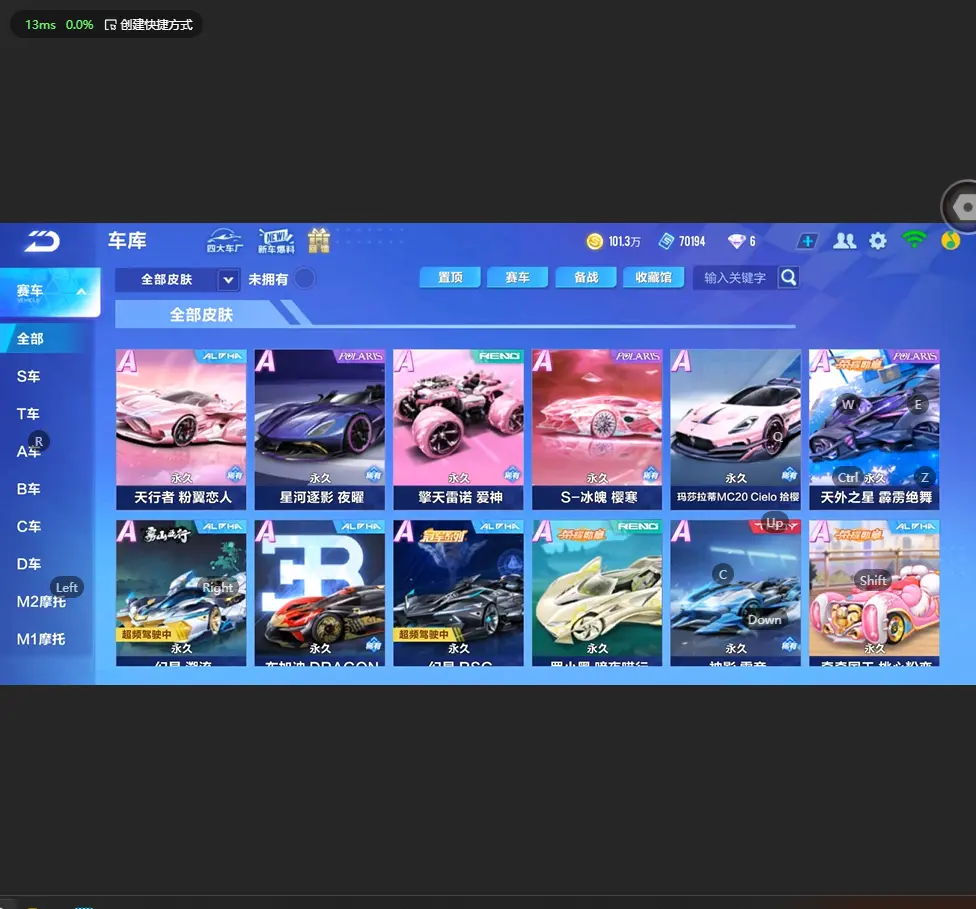The width and height of the screenshot is (976, 909).
Task: Select the 玛莎拉蒂MC20 Cielo 拾樱 card
Action: (x=736, y=430)
